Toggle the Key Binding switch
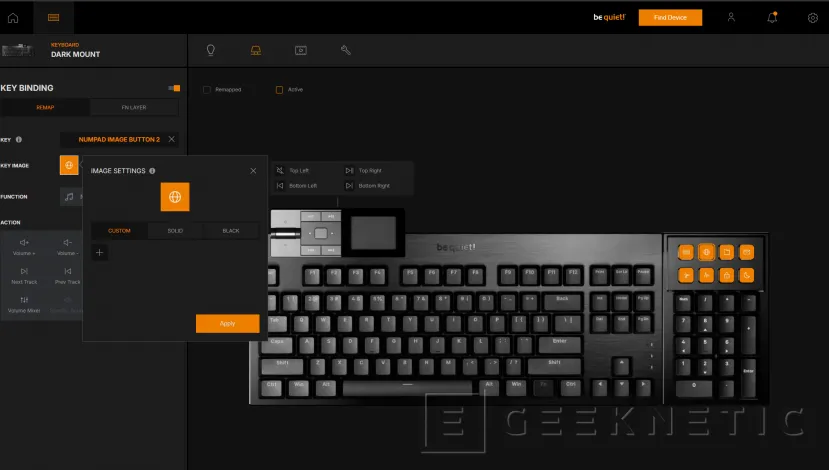 point(174,88)
